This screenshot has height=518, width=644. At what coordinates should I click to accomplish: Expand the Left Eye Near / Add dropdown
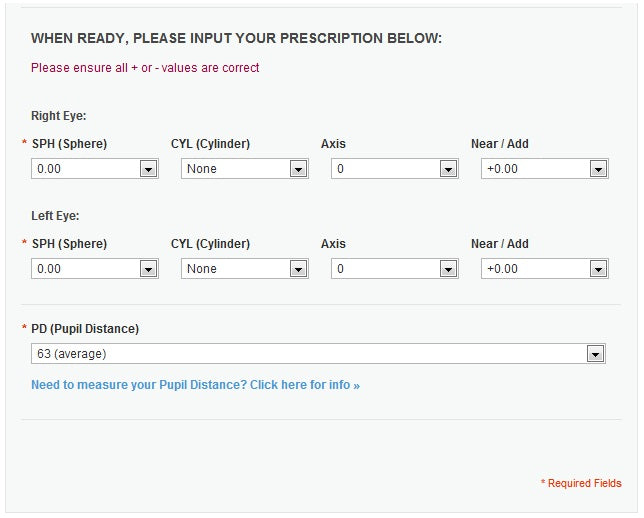(544, 269)
